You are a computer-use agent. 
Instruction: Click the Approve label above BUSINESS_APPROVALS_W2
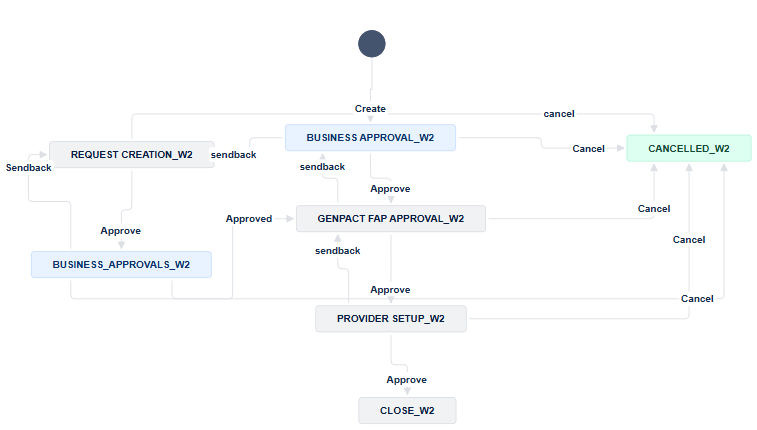pos(121,231)
